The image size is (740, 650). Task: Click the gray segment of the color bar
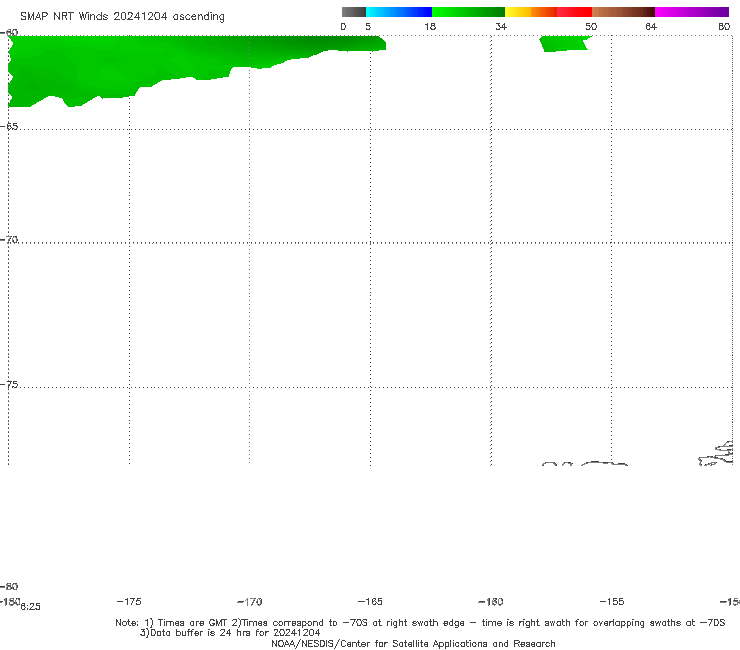point(354,12)
